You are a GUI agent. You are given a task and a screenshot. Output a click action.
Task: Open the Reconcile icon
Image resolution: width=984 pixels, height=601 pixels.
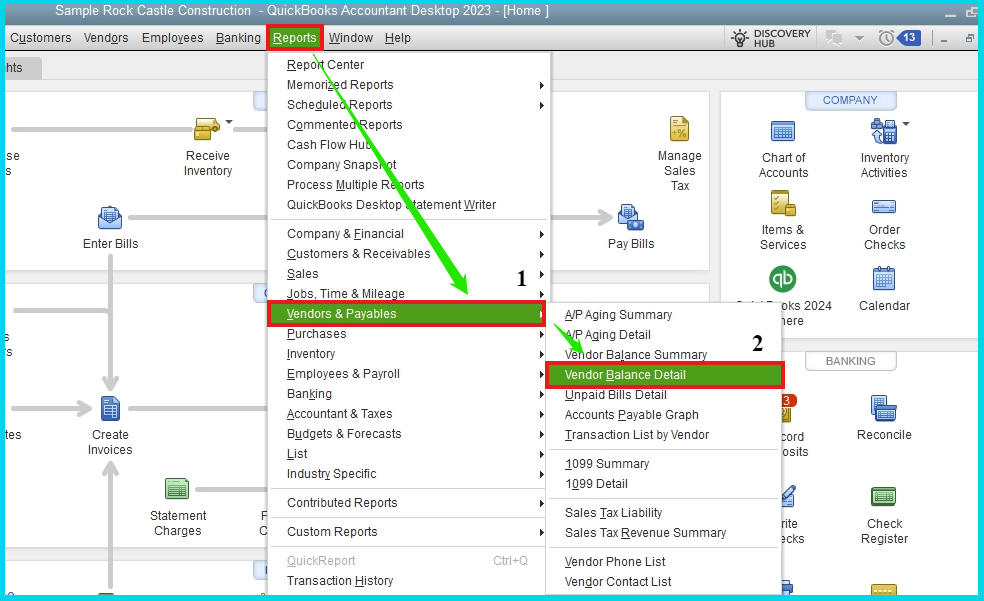click(x=884, y=408)
